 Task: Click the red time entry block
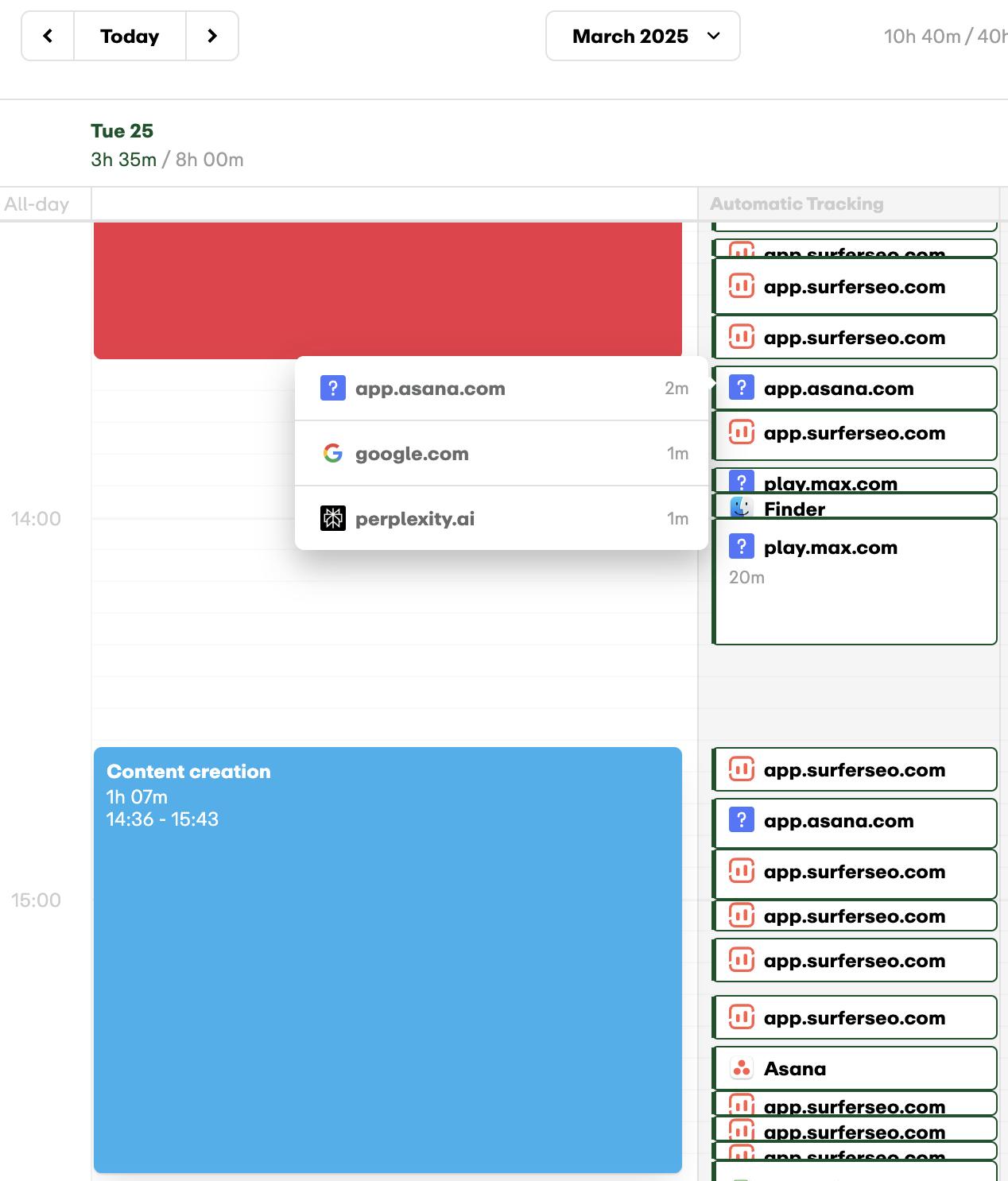pos(388,290)
